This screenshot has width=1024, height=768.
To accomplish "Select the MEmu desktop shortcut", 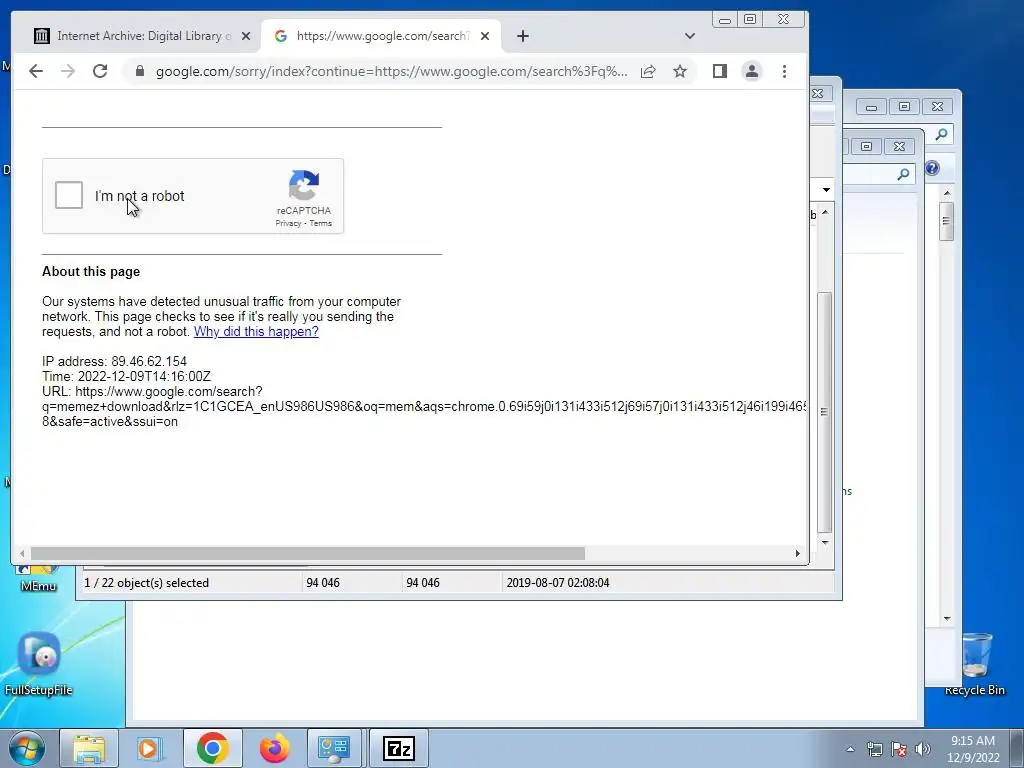I will pyautogui.click(x=39, y=579).
